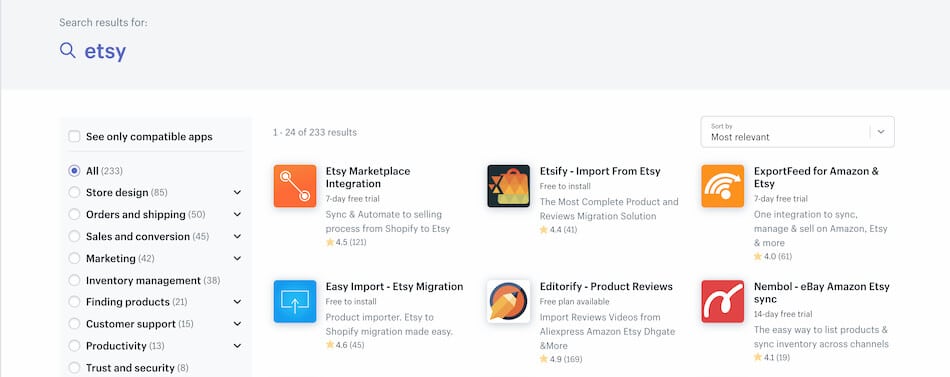Open ExportFeed for Amazon & Etsy title
This screenshot has height=377, width=950.
[x=816, y=178]
